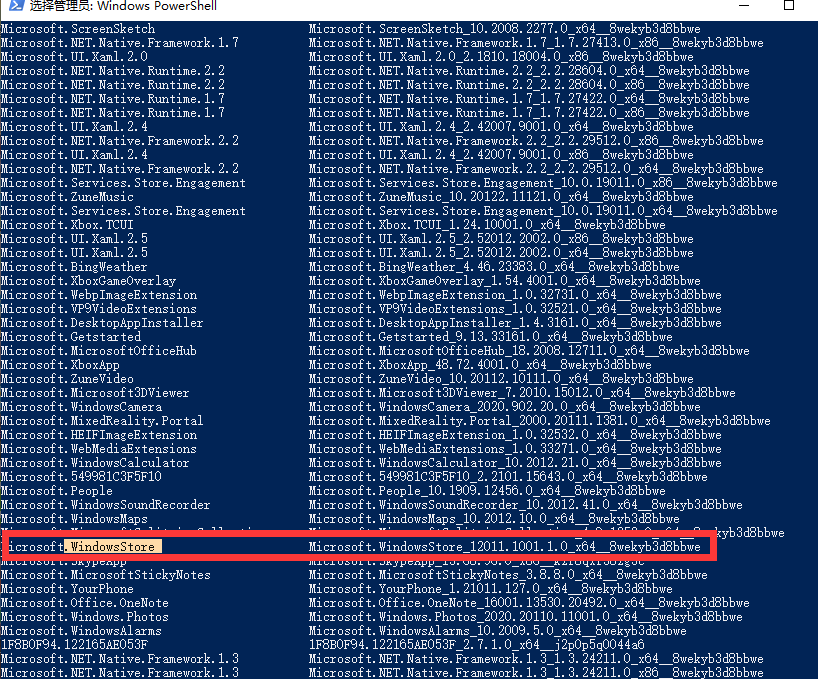818x679 pixels.
Task: Click package Microsoft.UI.Xaml.2.5_2.52012.2002.0_x86__8wekyb3d8bbwe
Action: (501, 239)
